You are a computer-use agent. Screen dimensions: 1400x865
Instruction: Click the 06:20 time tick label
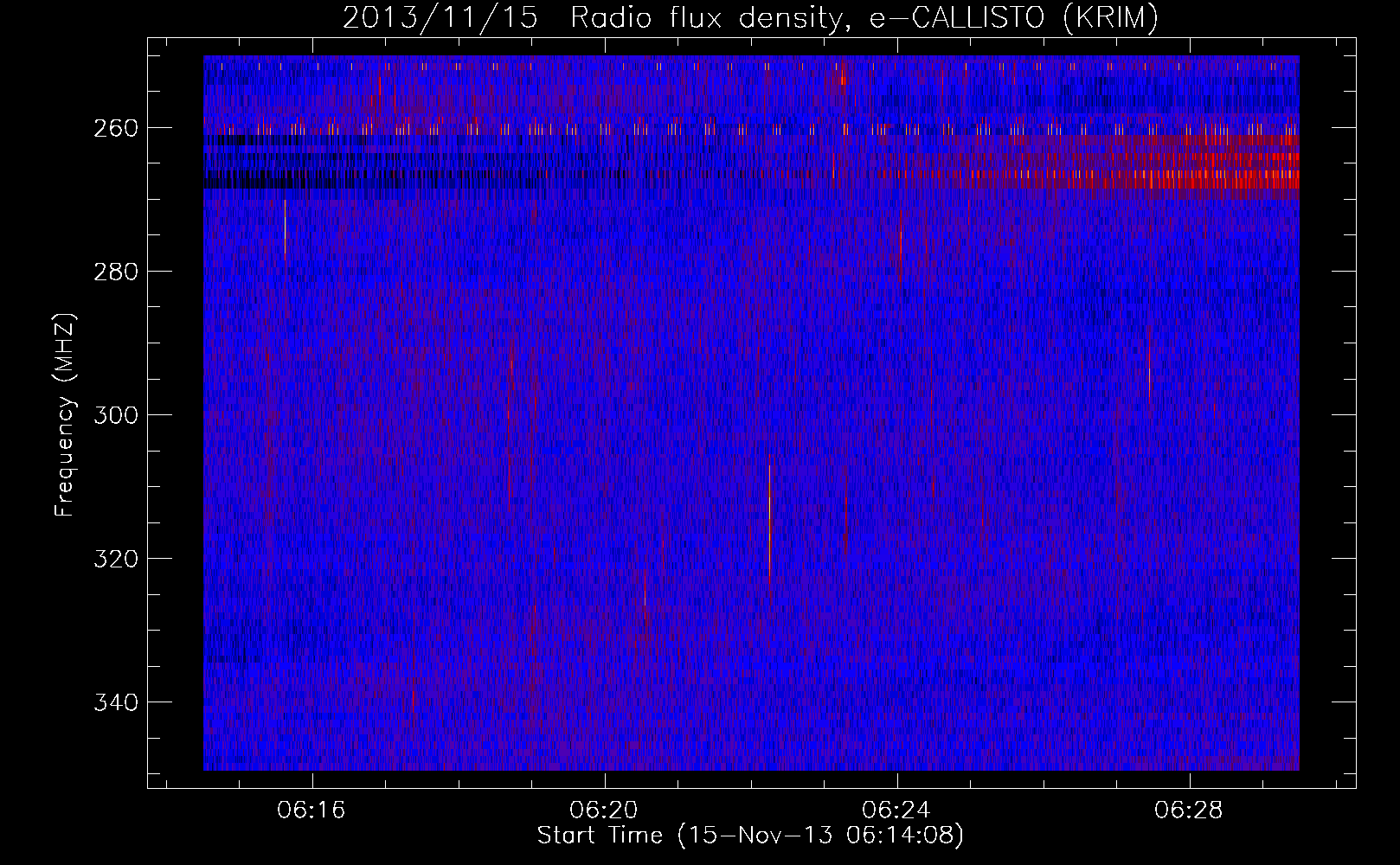[x=604, y=810]
